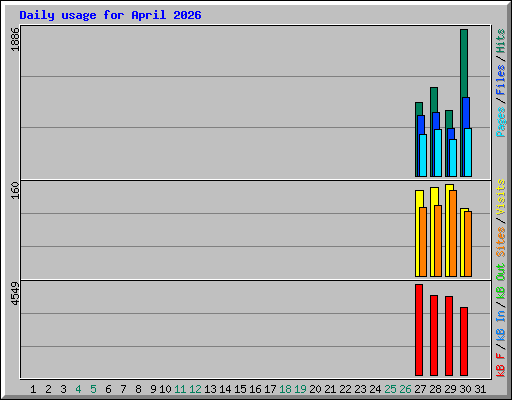
Task: Click the red kB F bar for day 30
Action: click(x=464, y=341)
